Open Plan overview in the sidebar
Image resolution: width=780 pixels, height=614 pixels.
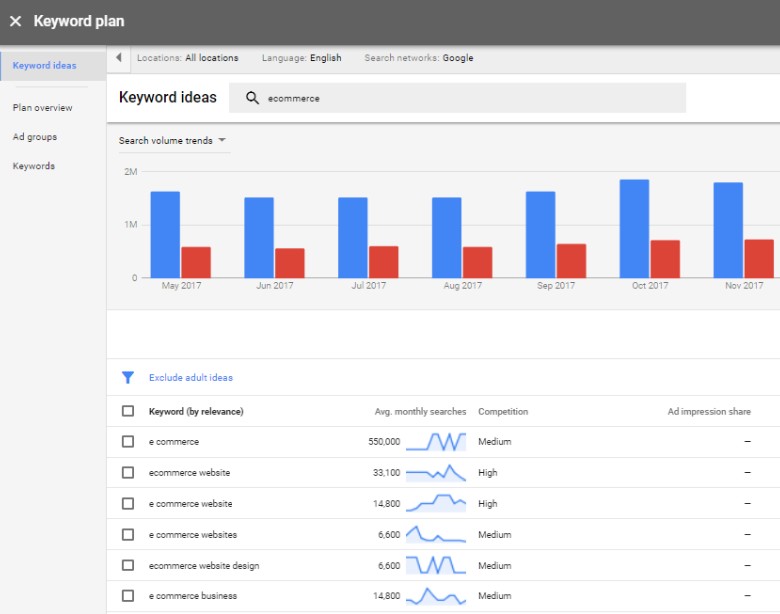pyautogui.click(x=42, y=108)
